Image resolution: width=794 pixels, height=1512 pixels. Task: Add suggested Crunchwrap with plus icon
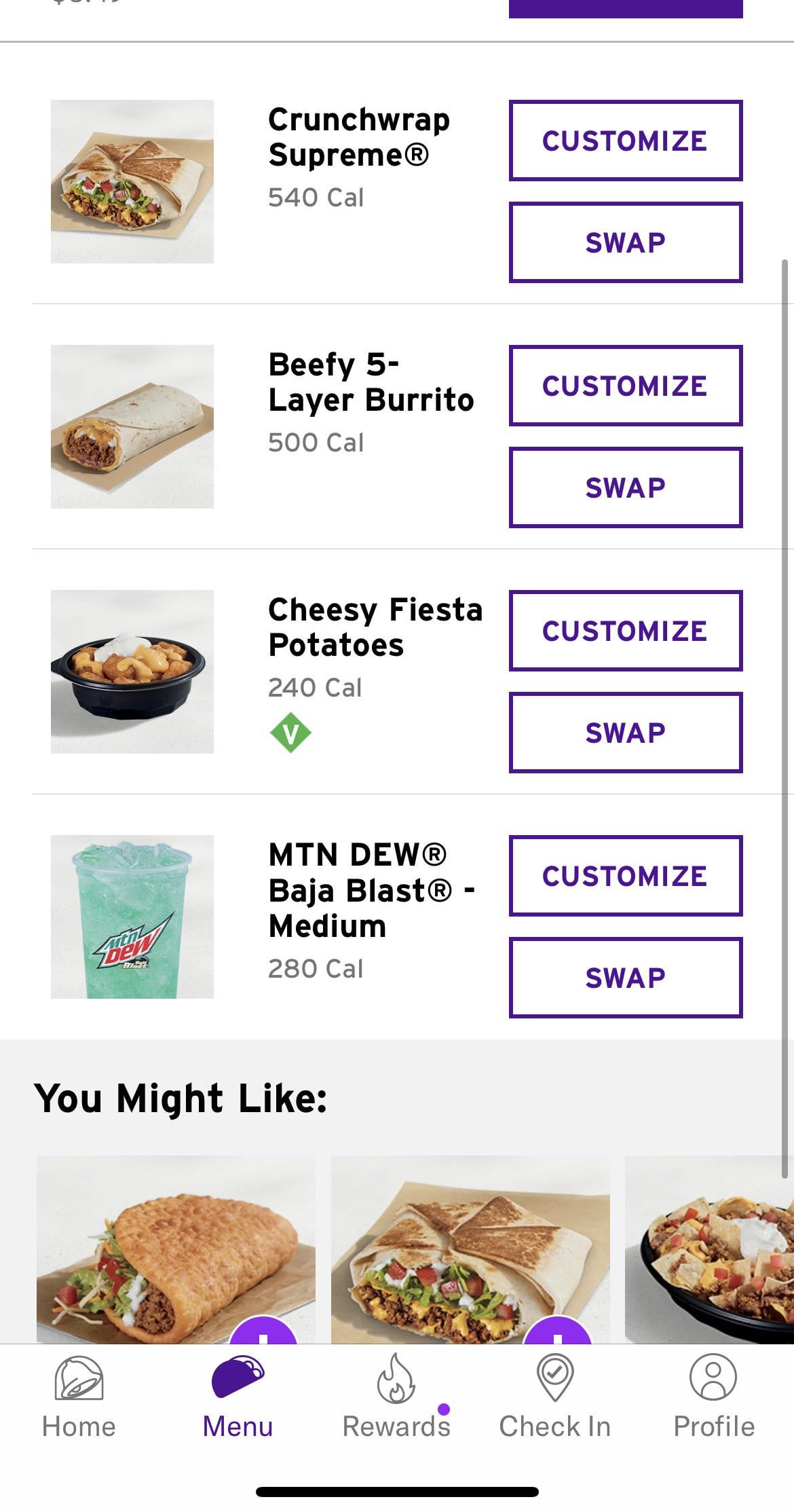(557, 1332)
